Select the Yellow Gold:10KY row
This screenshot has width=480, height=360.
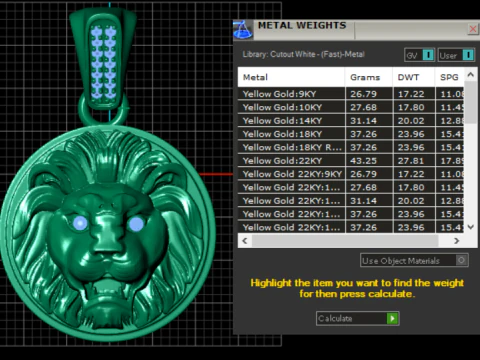tap(351, 107)
